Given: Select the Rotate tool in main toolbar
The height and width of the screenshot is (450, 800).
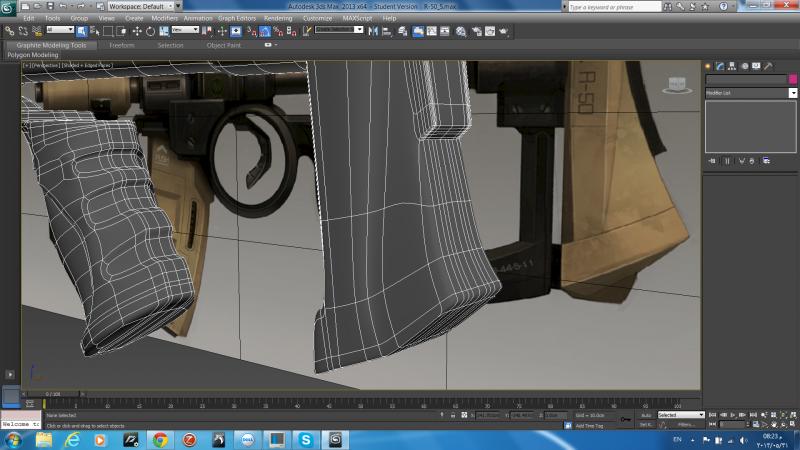Looking at the screenshot, I should [x=150, y=31].
